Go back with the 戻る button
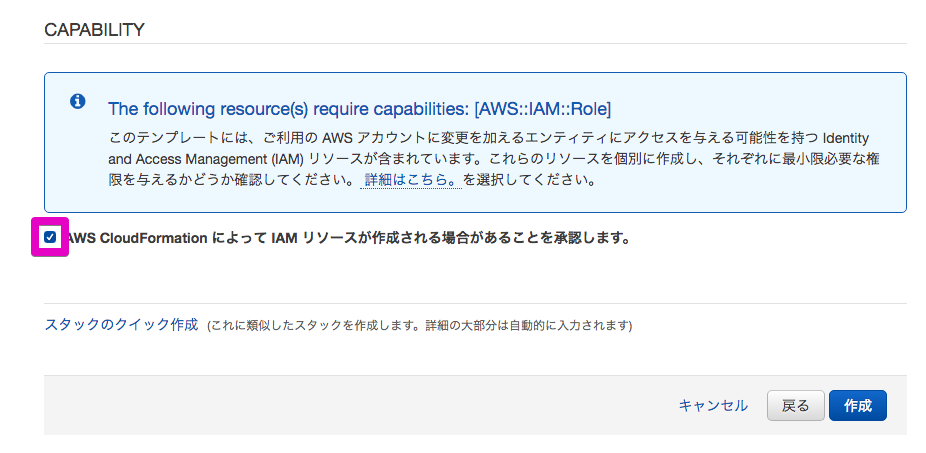The width and height of the screenshot is (926, 453). click(x=795, y=405)
